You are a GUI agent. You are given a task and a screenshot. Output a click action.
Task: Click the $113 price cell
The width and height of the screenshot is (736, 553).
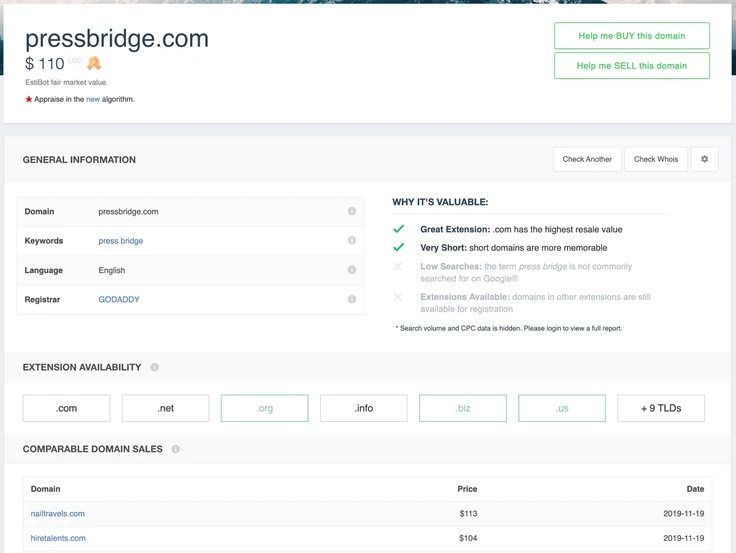point(468,514)
